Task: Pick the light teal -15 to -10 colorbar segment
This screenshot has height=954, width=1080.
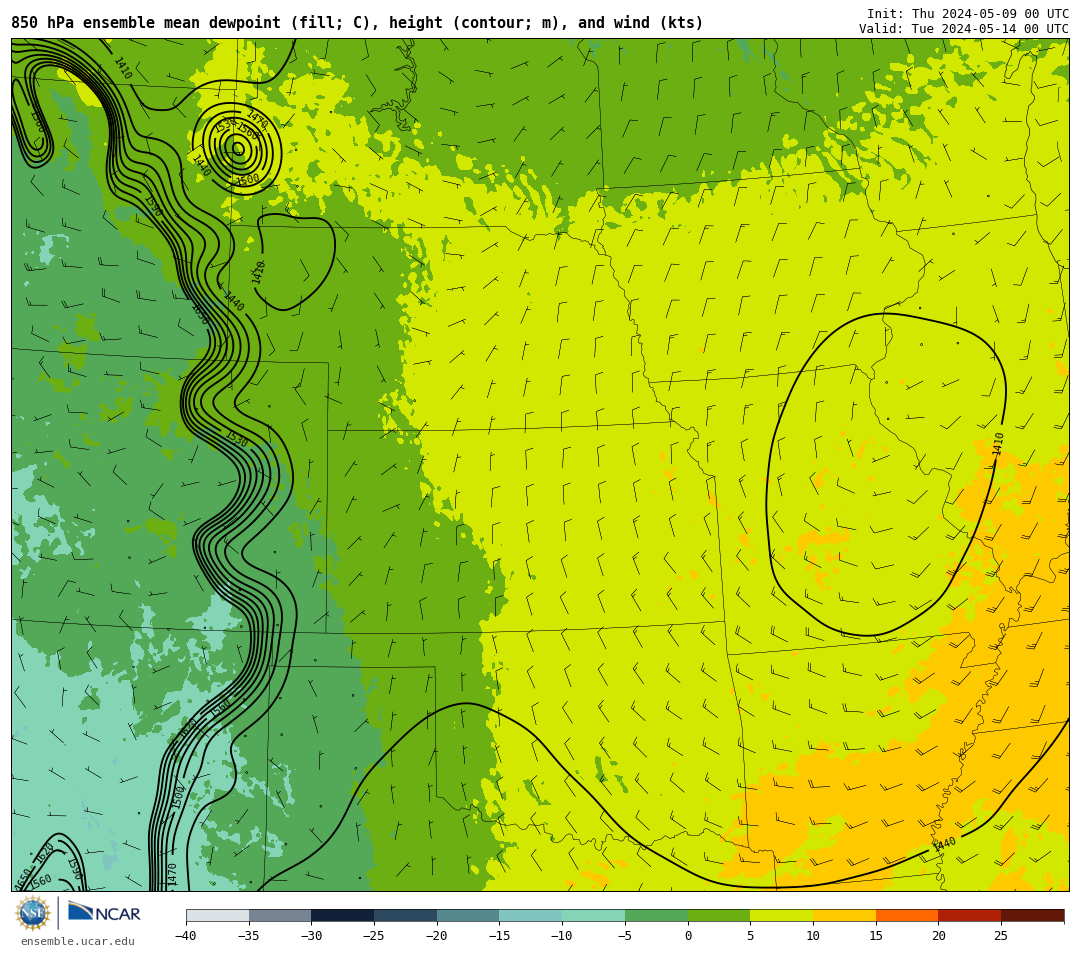Action: click(531, 915)
